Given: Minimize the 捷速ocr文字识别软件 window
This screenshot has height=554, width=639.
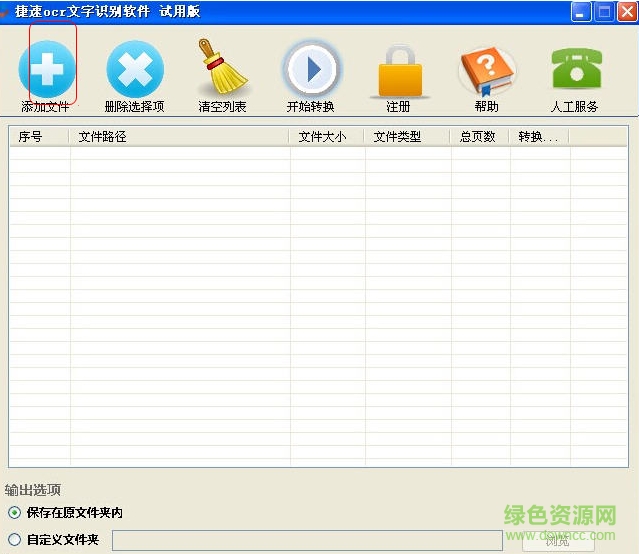Looking at the screenshot, I should tap(581, 12).
